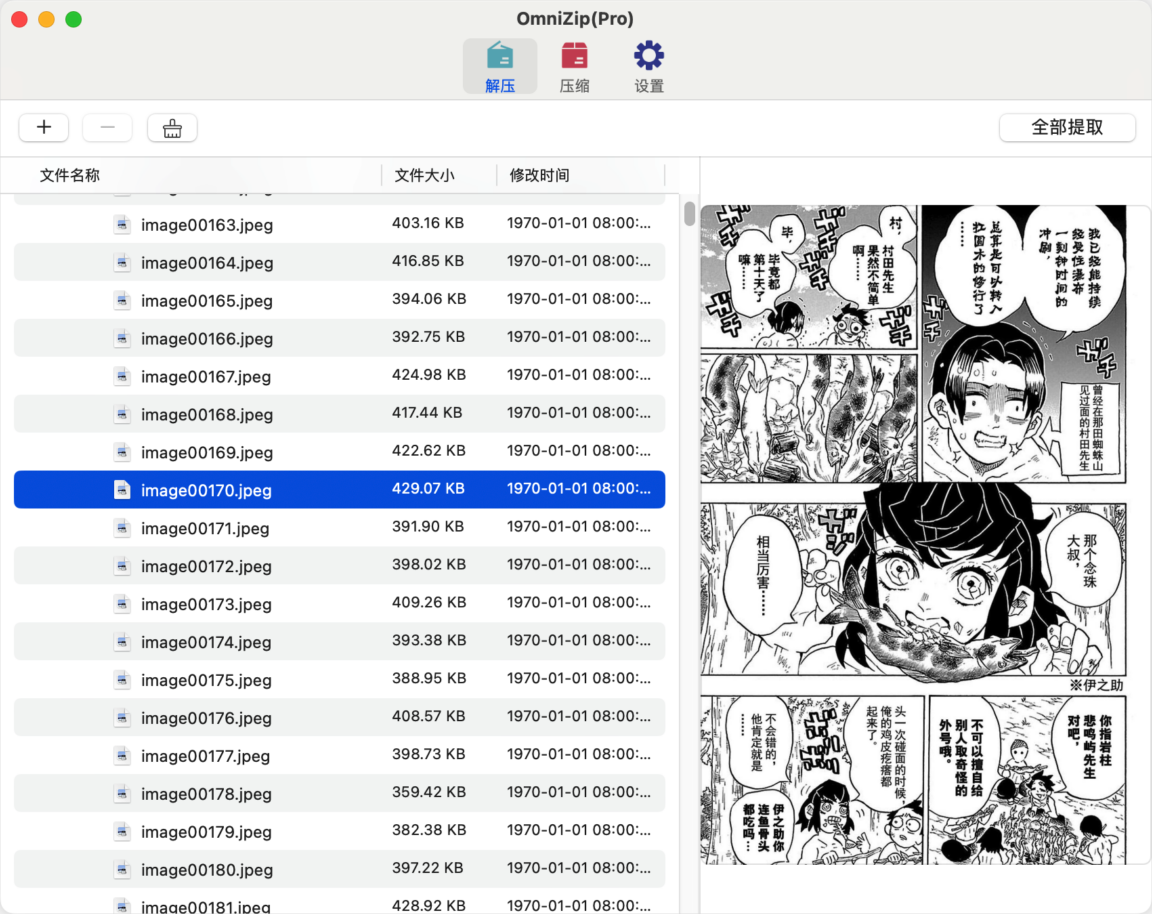1152x914 pixels.
Task: Click the 全部提取 button
Action: point(1067,127)
